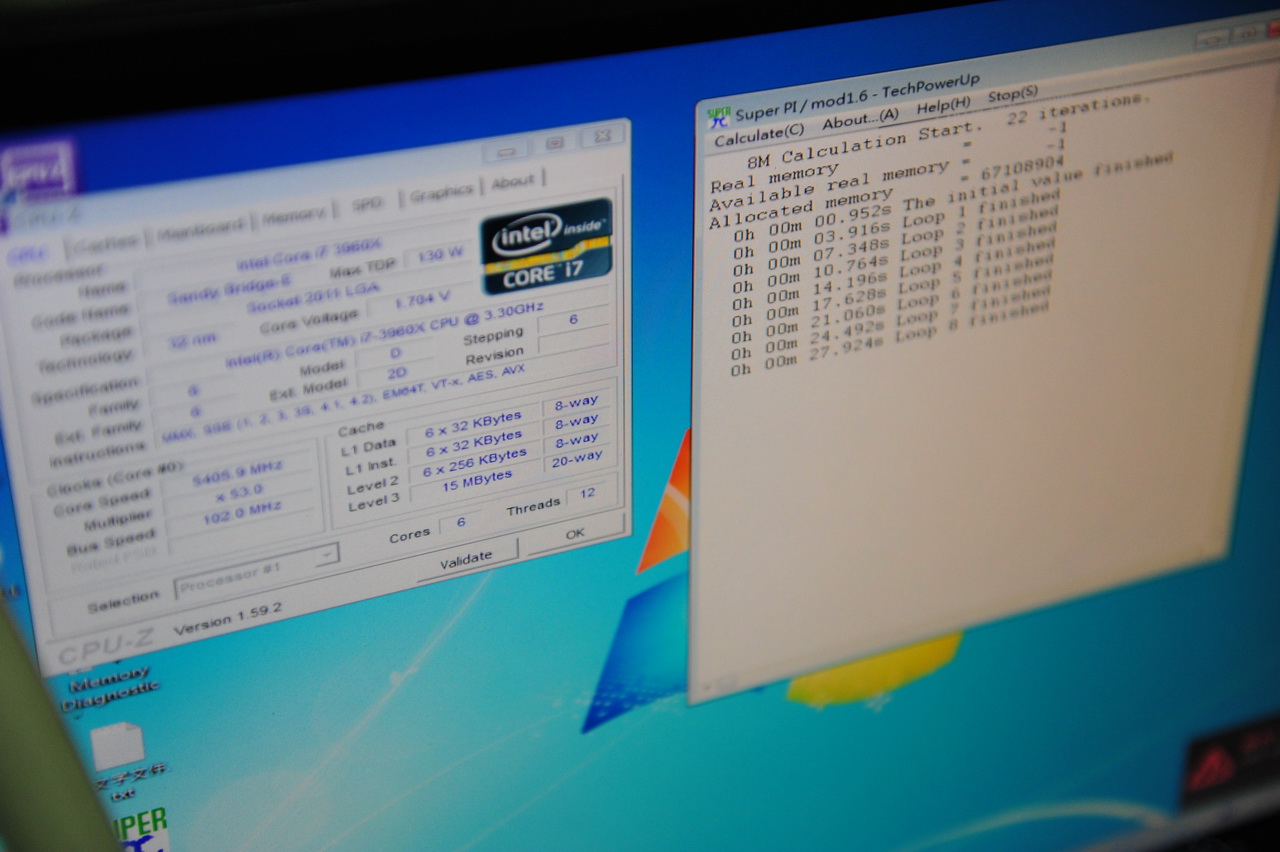The width and height of the screenshot is (1280, 852).
Task: Click the OK button in CPU-Z
Action: 574,535
